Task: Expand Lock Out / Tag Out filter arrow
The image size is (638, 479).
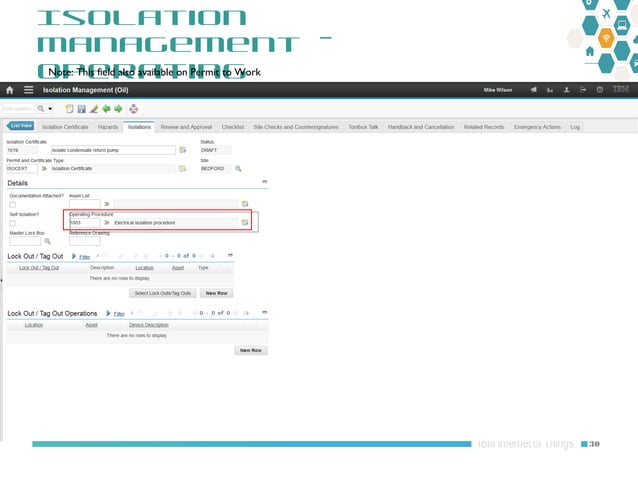Action: point(74,256)
